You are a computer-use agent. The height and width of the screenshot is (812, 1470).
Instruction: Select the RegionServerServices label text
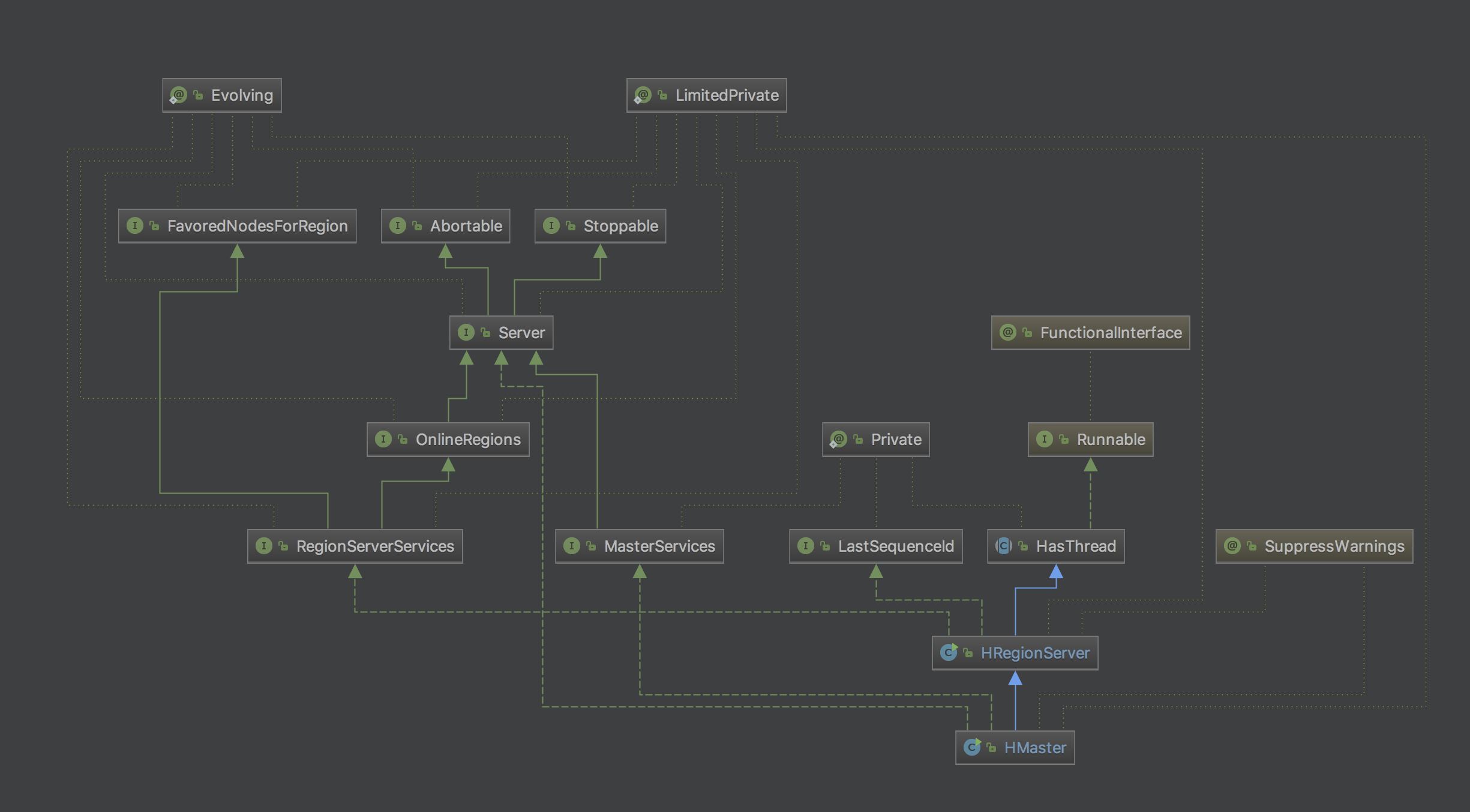pos(376,546)
